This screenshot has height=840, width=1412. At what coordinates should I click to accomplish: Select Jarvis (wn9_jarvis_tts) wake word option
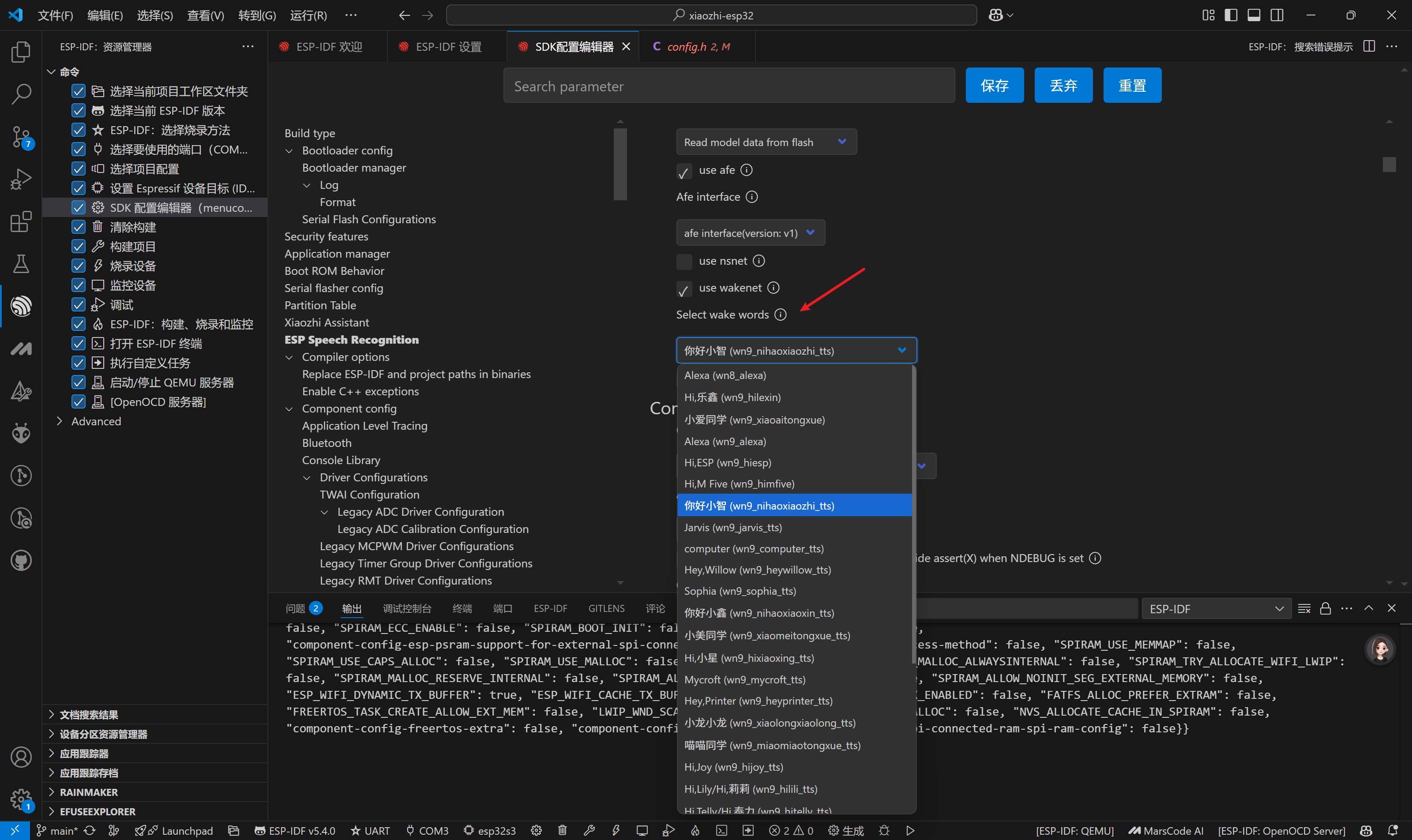[x=732, y=527]
